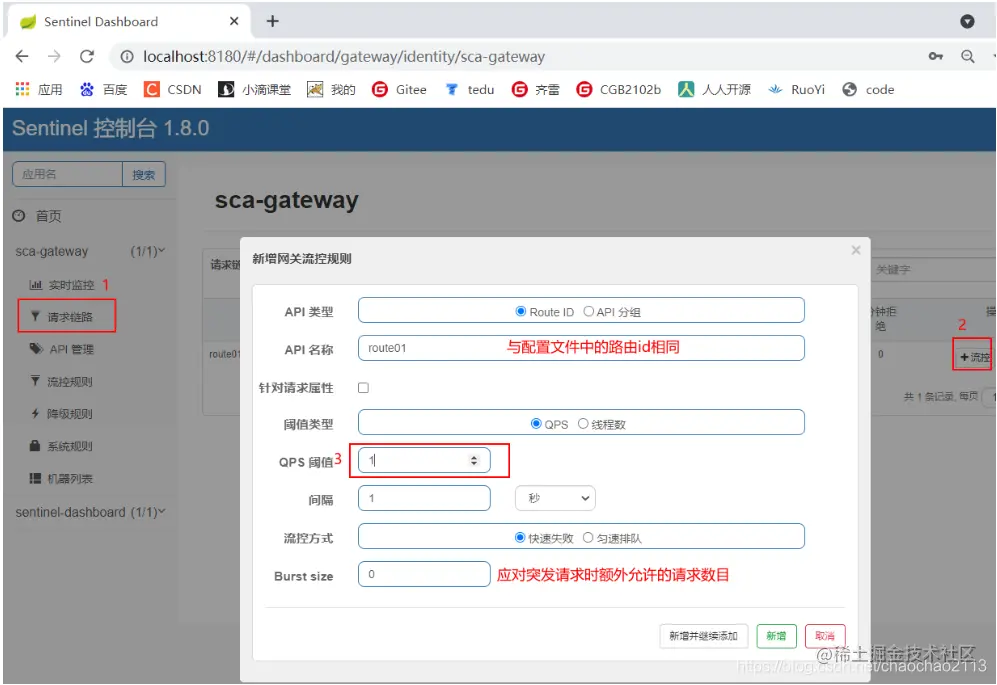The image size is (997, 685).
Task: Open the 我的 bookmark
Action: [331, 90]
